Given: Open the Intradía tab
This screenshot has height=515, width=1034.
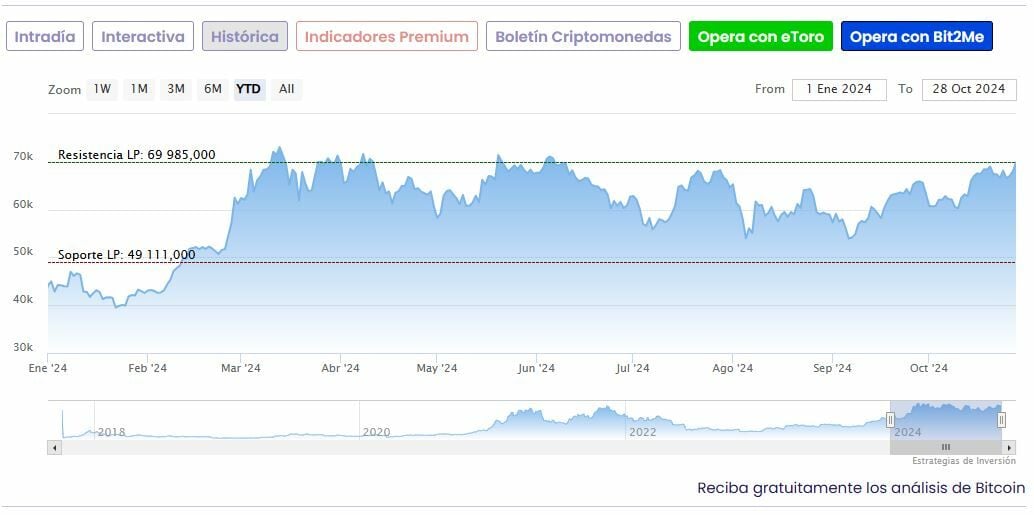Looking at the screenshot, I should click(45, 37).
